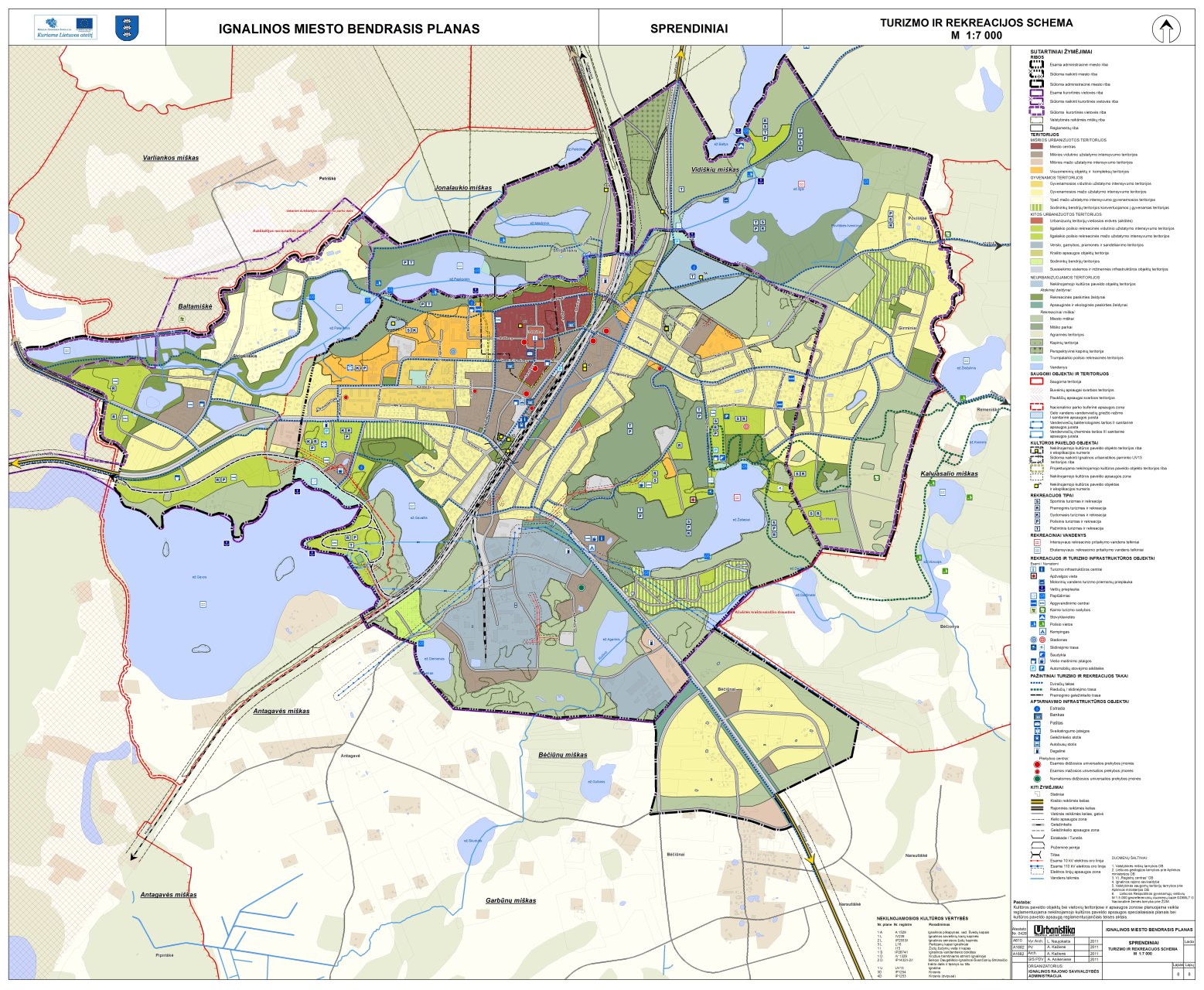Click the Esamos didžiosios prekybos įmonės red circle

1037,763
